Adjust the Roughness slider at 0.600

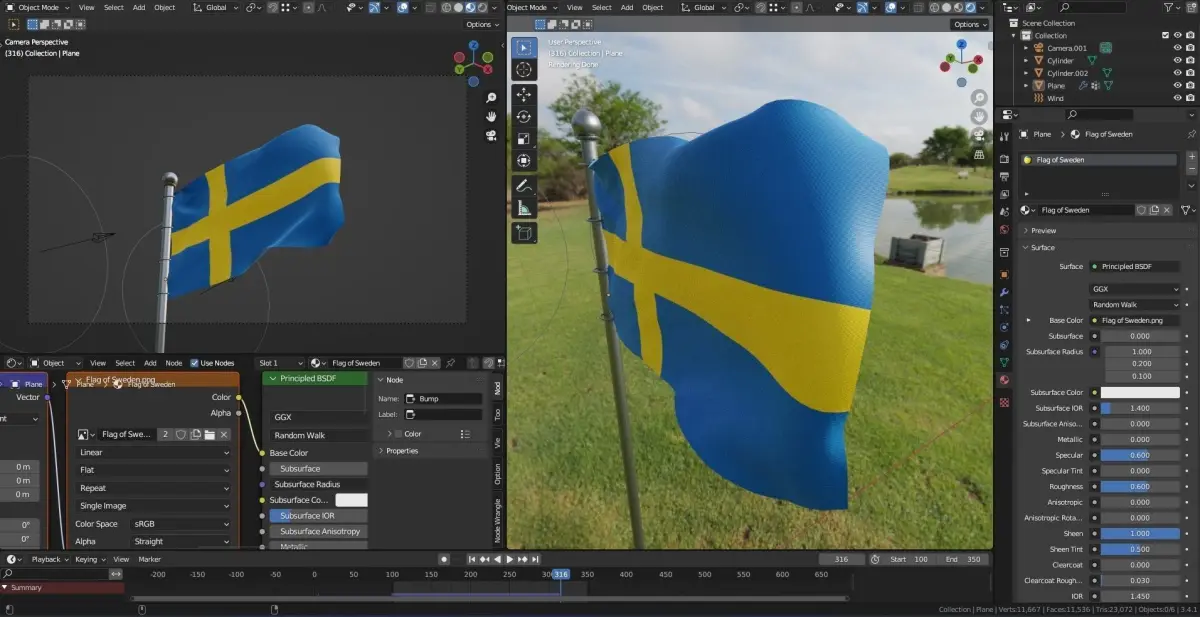point(1140,487)
